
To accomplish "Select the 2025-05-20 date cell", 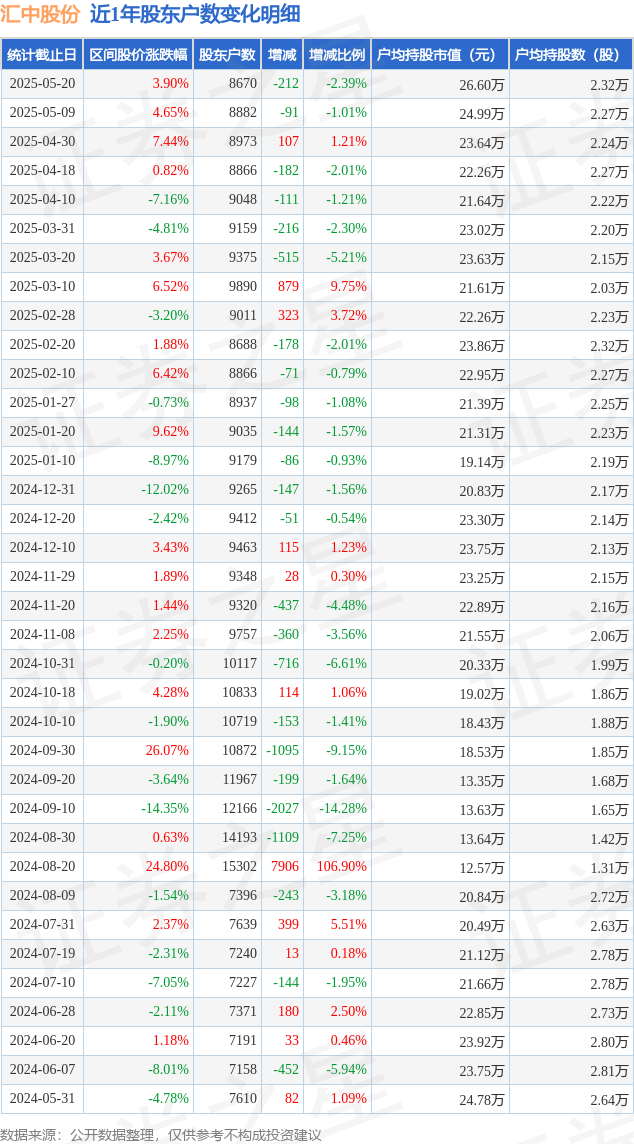I will (x=42, y=84).
